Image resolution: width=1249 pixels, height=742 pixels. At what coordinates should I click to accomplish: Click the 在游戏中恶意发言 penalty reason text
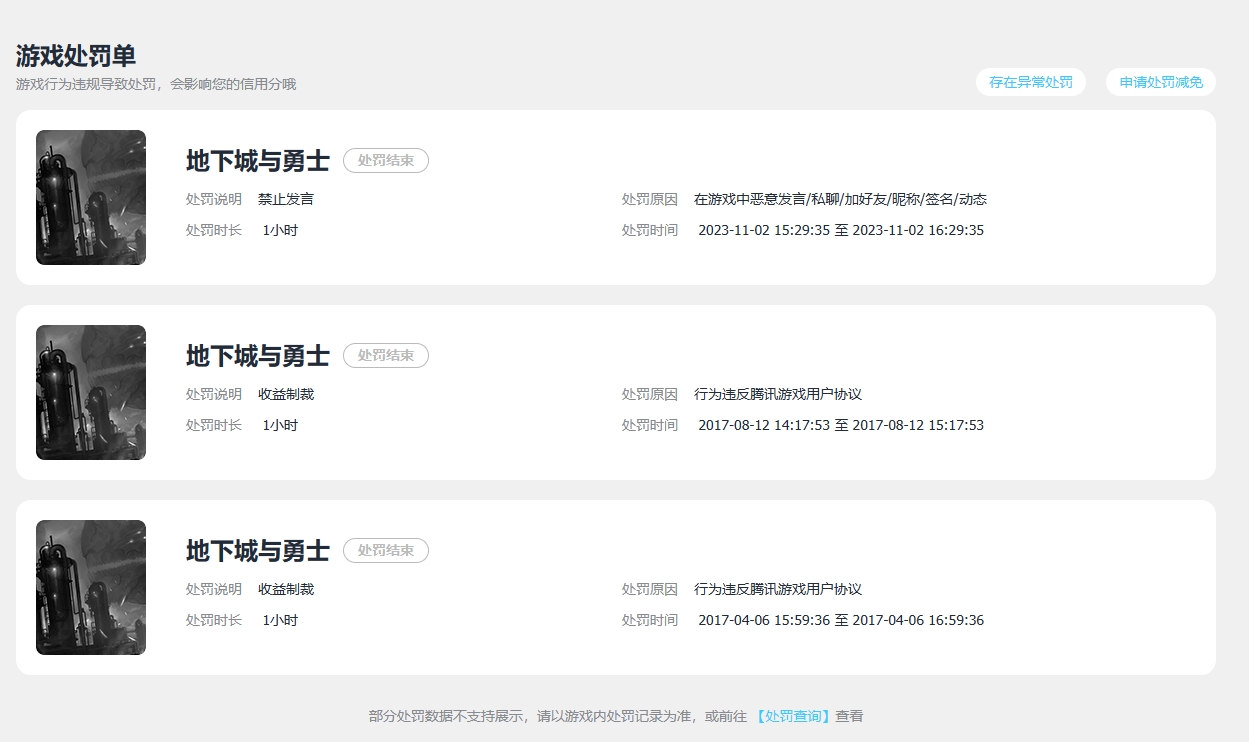tap(840, 199)
